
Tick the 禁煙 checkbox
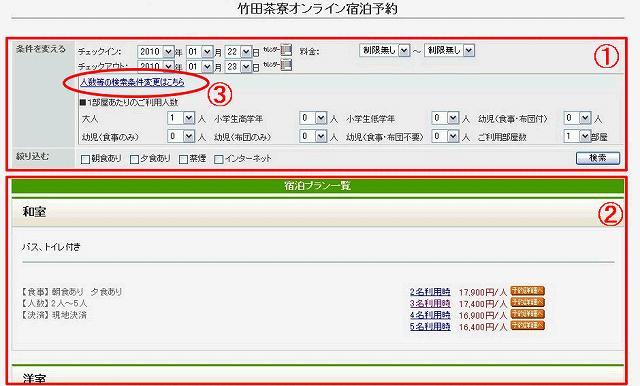[183, 159]
